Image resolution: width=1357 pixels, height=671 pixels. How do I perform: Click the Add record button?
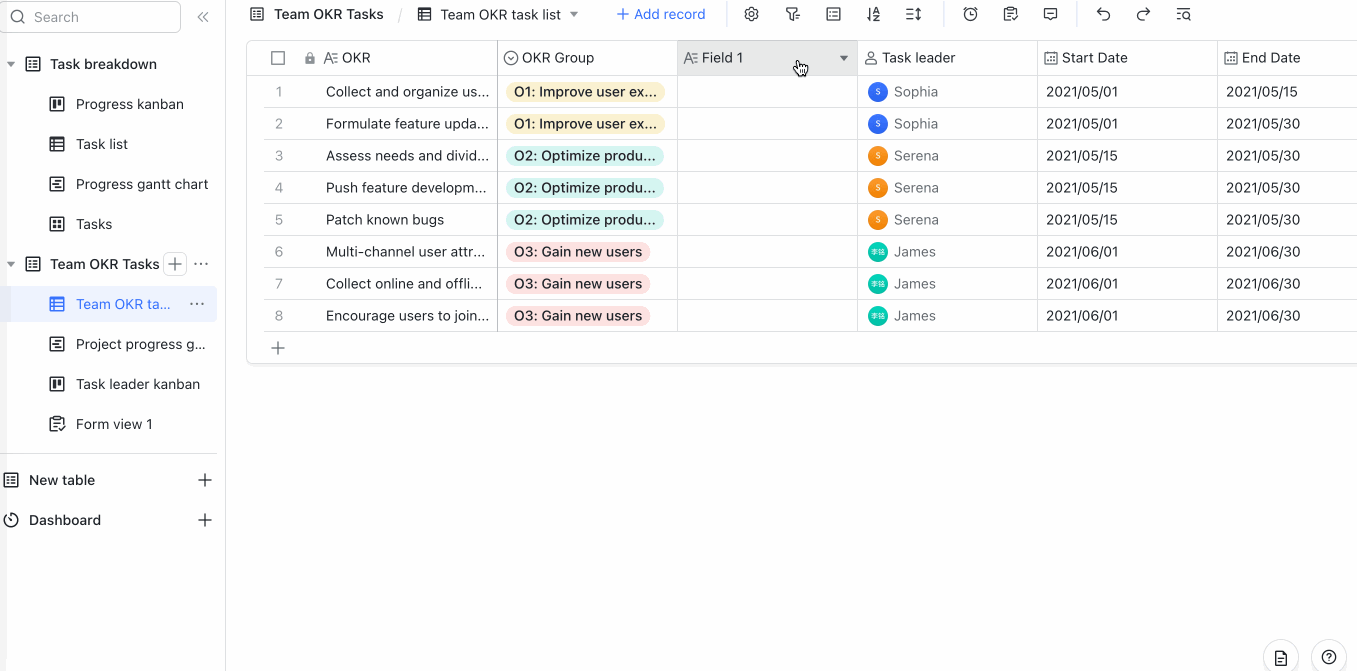[x=660, y=14]
